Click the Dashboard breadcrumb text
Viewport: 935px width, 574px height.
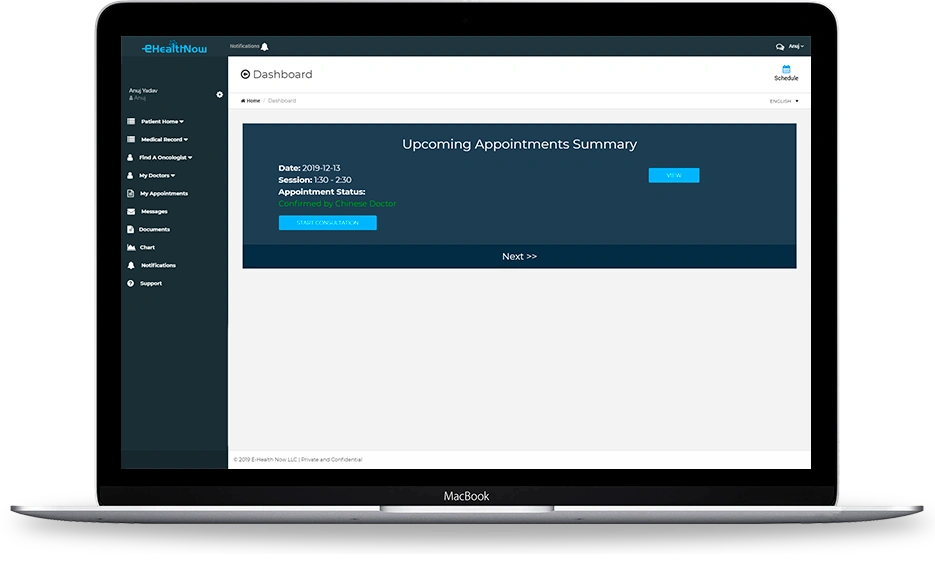pos(282,101)
